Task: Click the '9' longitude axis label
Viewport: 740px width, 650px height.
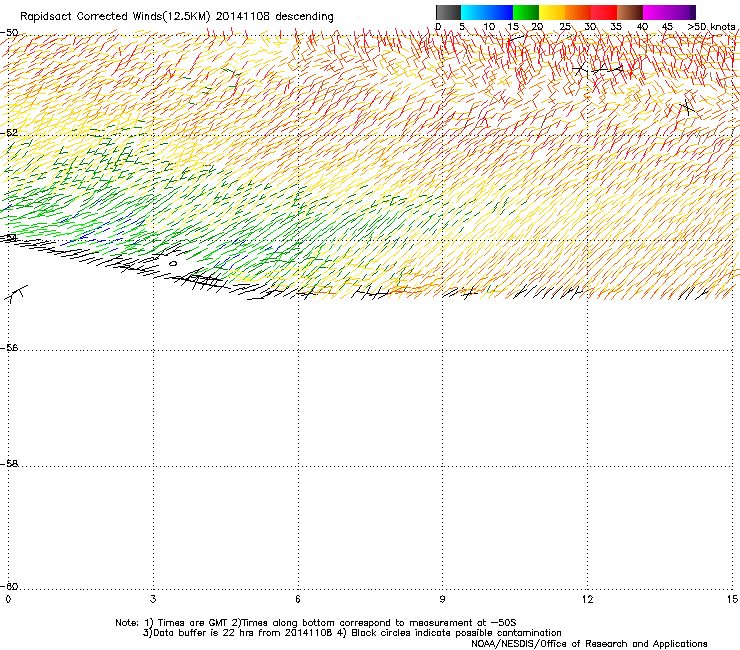Action: click(x=442, y=599)
